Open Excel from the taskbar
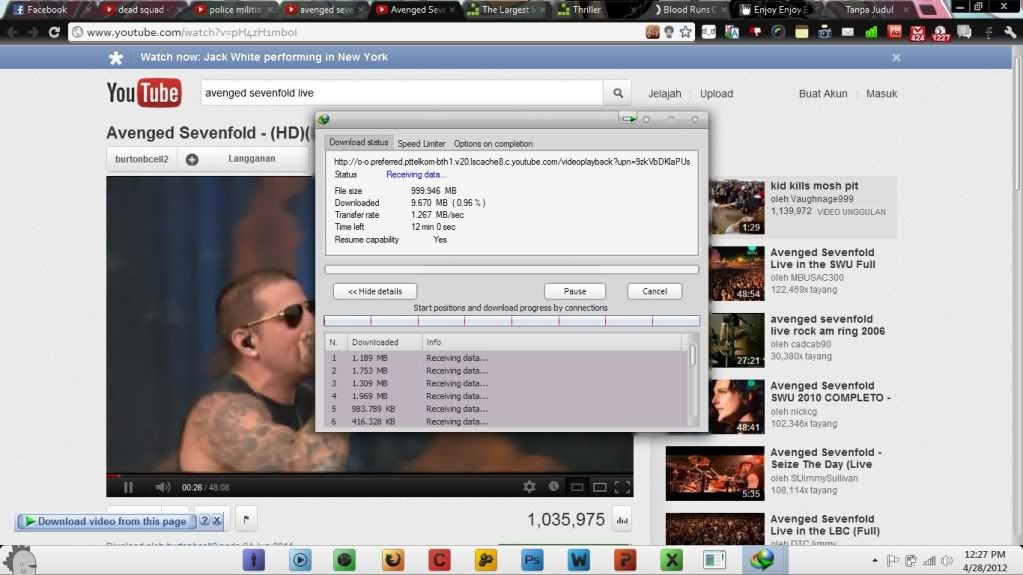Image resolution: width=1023 pixels, height=575 pixels. [x=671, y=560]
